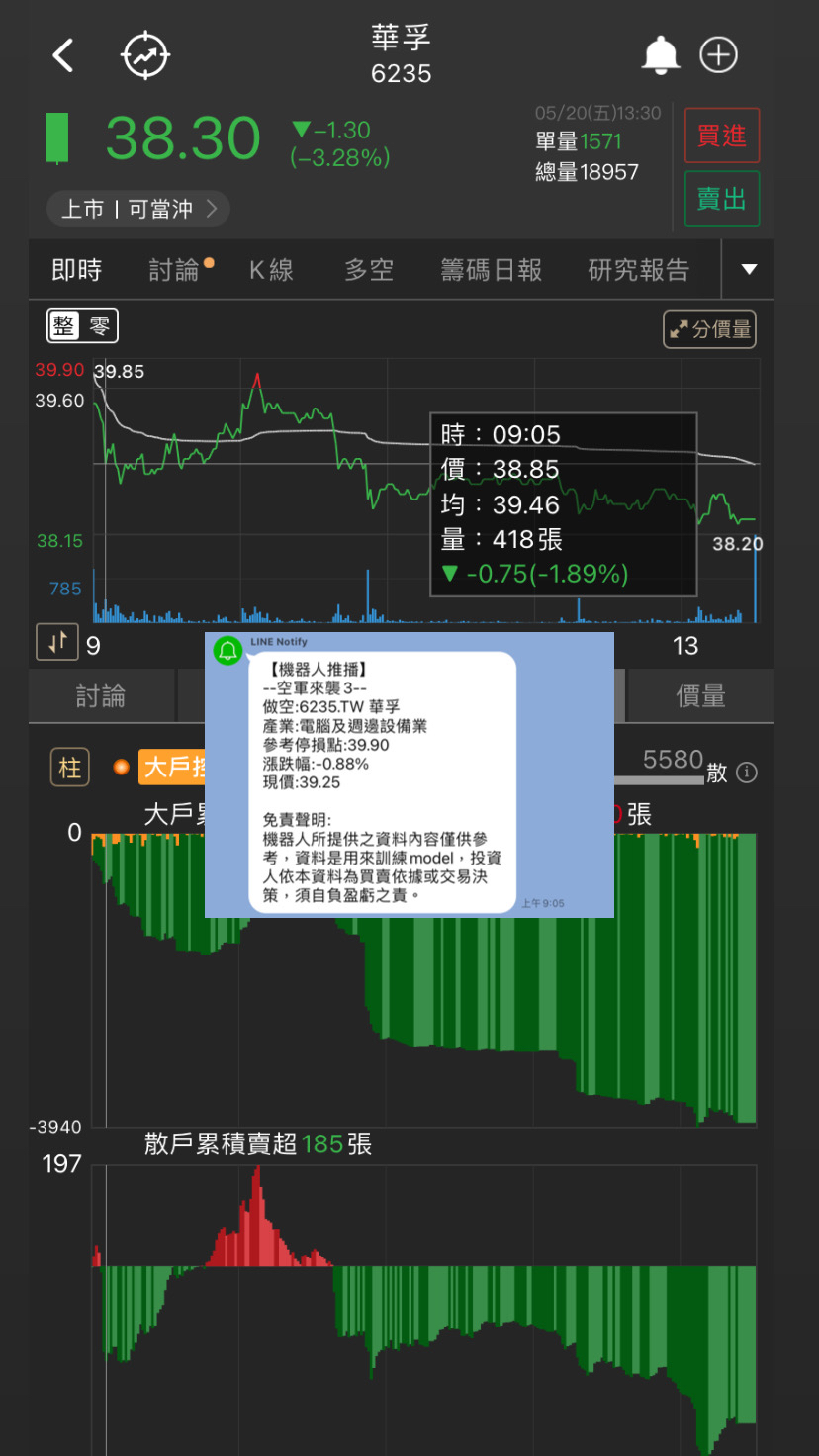Viewport: 819px width, 1456px height.
Task: Open the 籌碼日報 tab
Action: [x=491, y=270]
